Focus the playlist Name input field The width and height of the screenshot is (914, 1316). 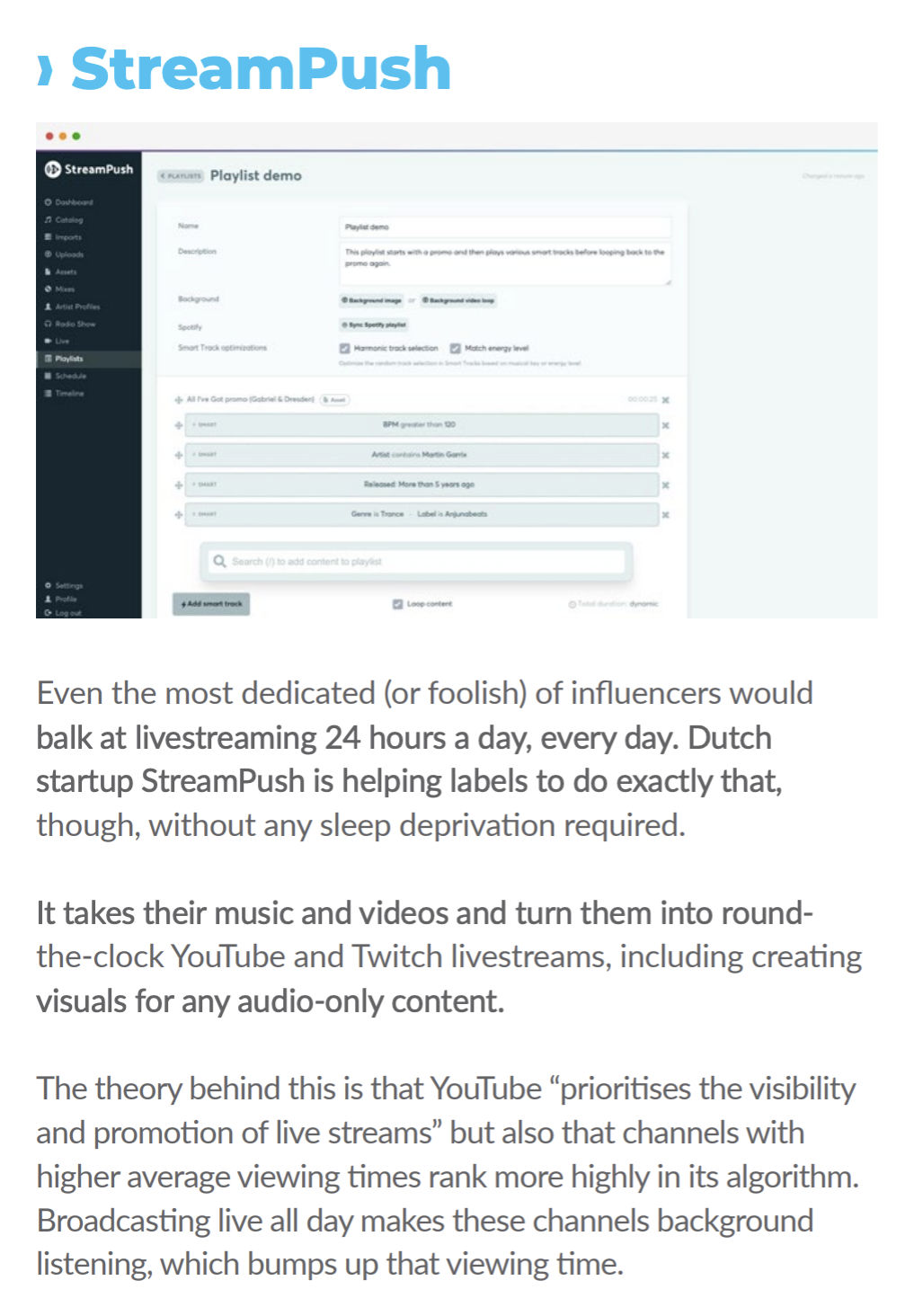505,227
